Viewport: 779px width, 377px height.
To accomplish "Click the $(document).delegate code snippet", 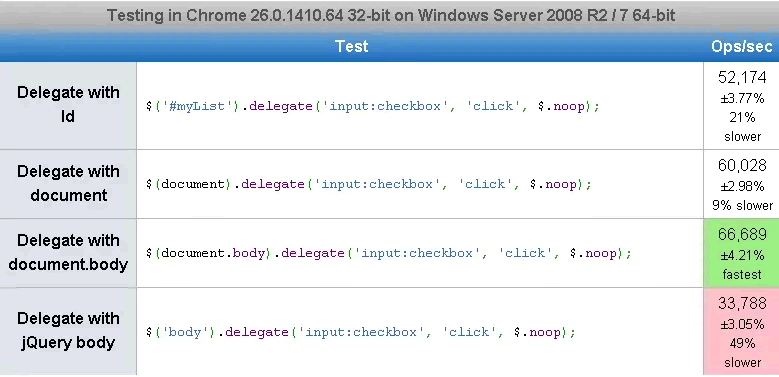I will 369,184.
